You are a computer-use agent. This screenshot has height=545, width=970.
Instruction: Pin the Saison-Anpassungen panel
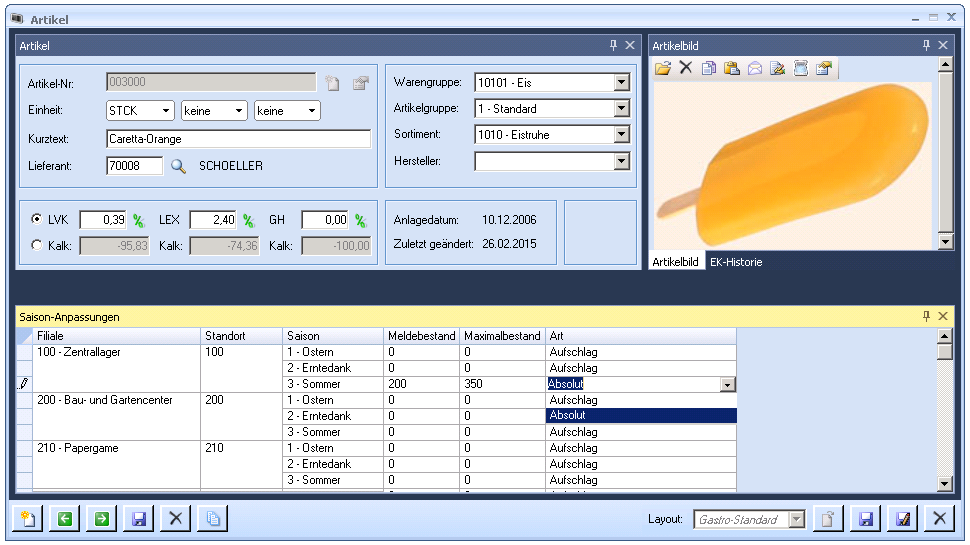pos(926,316)
